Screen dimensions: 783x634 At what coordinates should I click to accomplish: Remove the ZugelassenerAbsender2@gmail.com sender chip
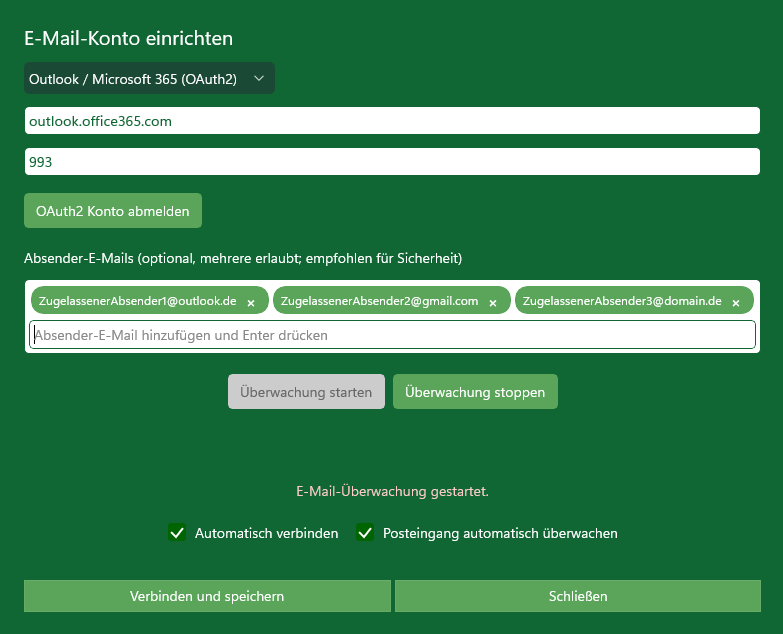[x=494, y=302]
